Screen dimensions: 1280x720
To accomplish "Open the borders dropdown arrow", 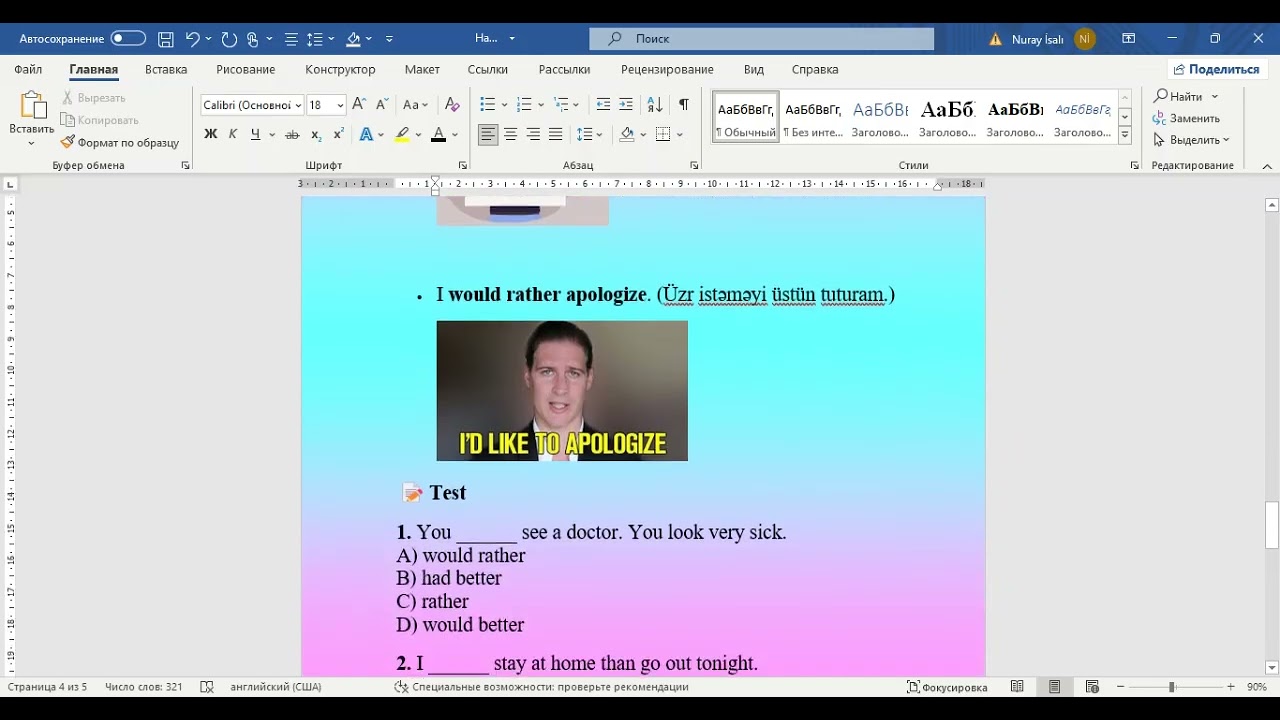I will click(x=680, y=134).
